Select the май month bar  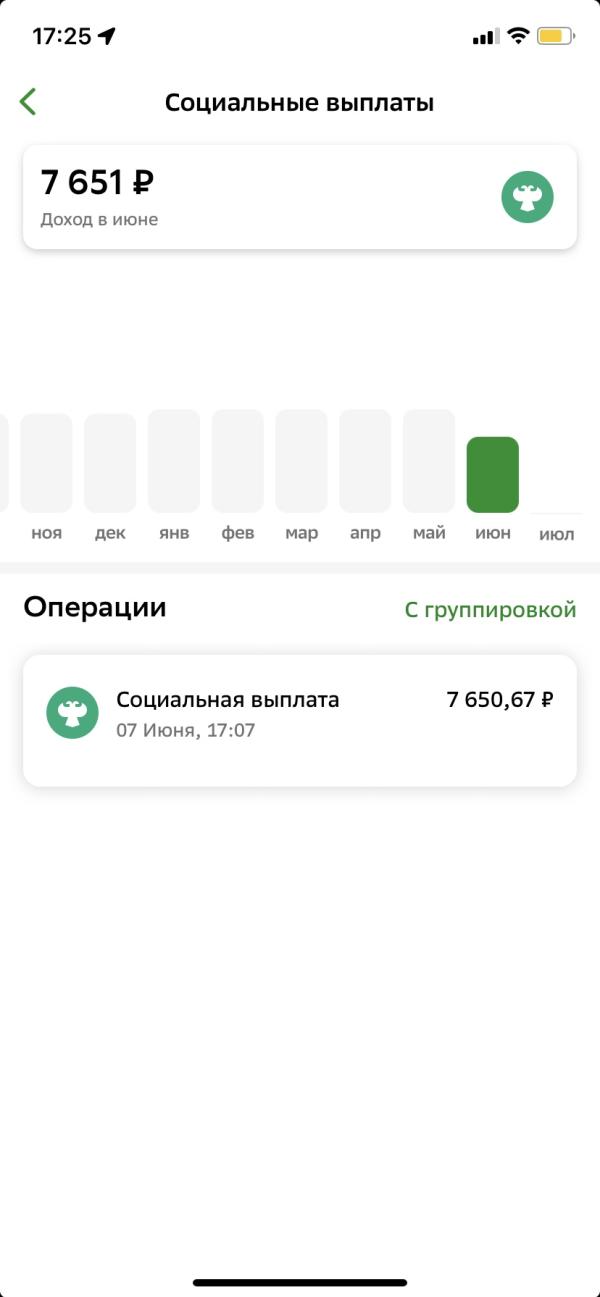[x=429, y=461]
